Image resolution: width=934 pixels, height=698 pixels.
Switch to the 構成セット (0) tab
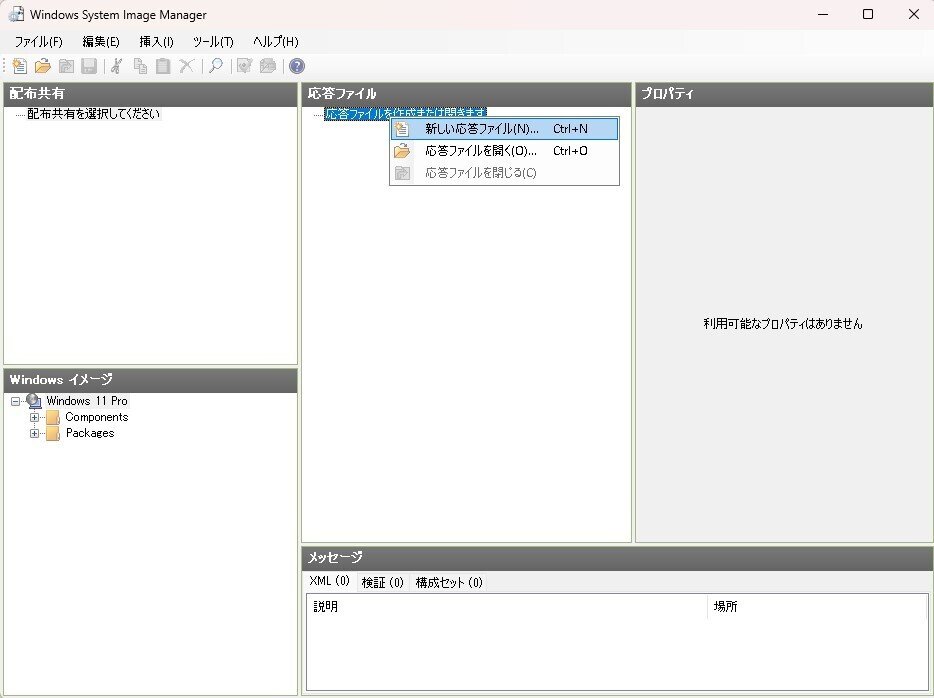[x=449, y=581]
